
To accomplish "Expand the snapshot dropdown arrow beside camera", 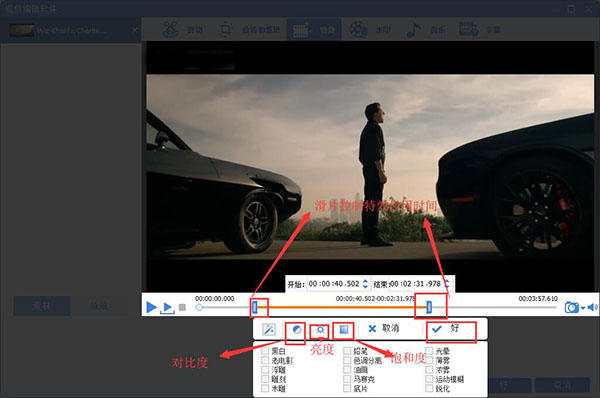I will pyautogui.click(x=583, y=308).
